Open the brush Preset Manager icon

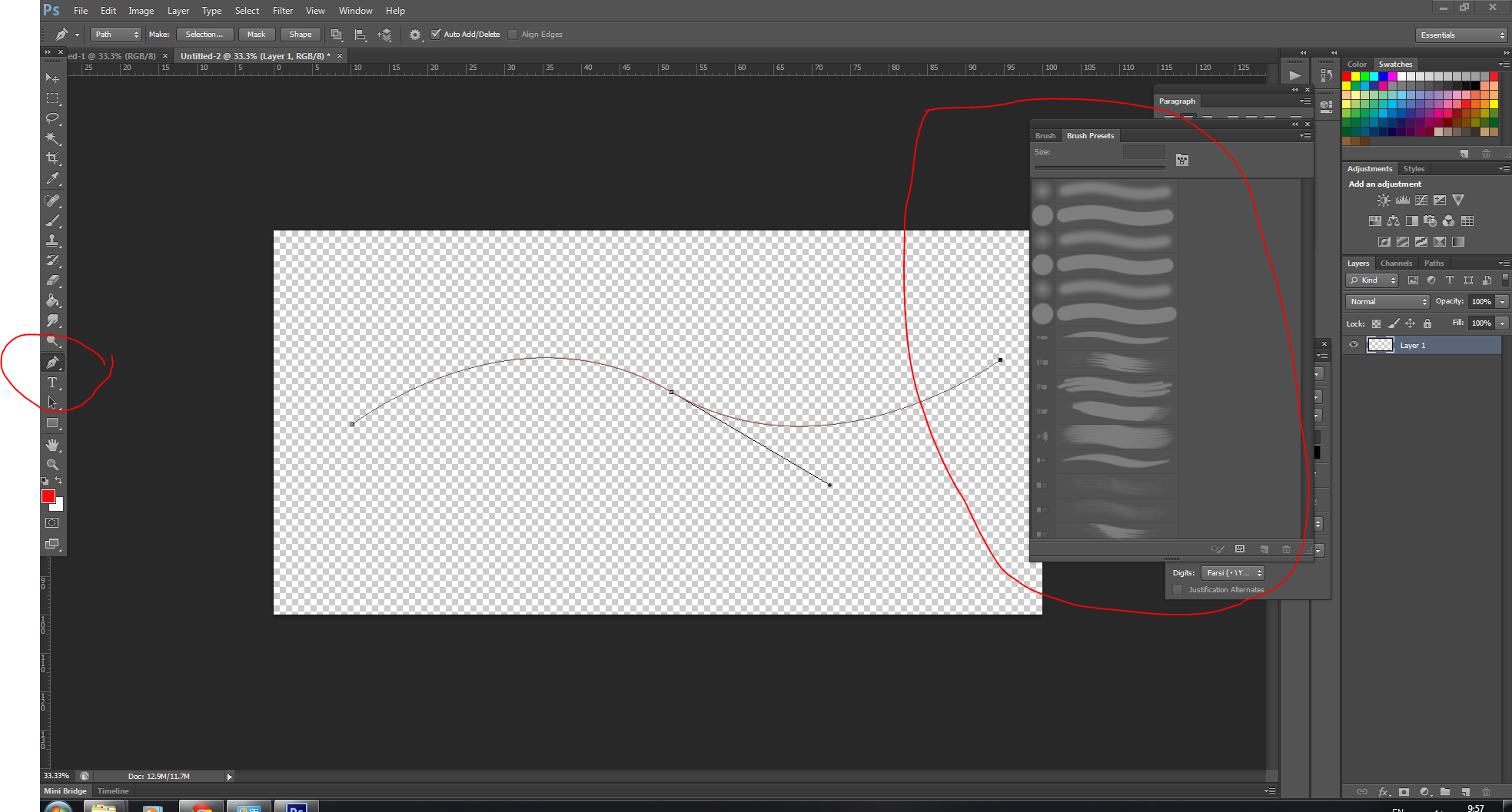pos(1240,549)
